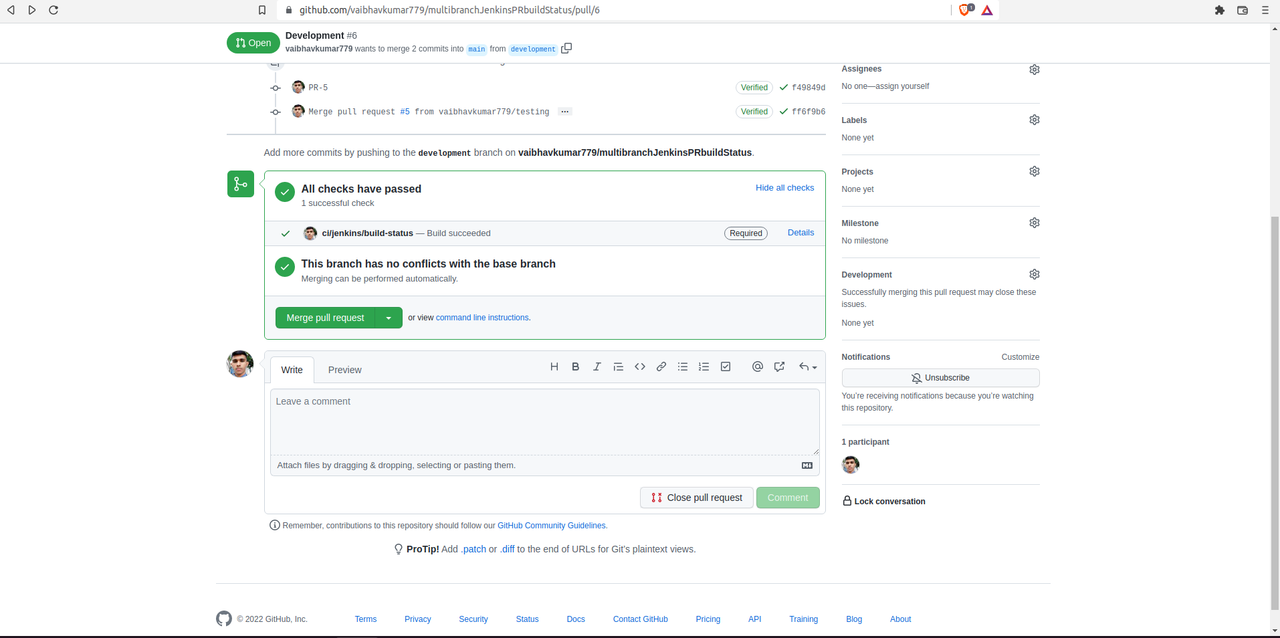Viewport: 1280px width, 638px height.
Task: Click the browser back arrow
Action: pos(11,10)
